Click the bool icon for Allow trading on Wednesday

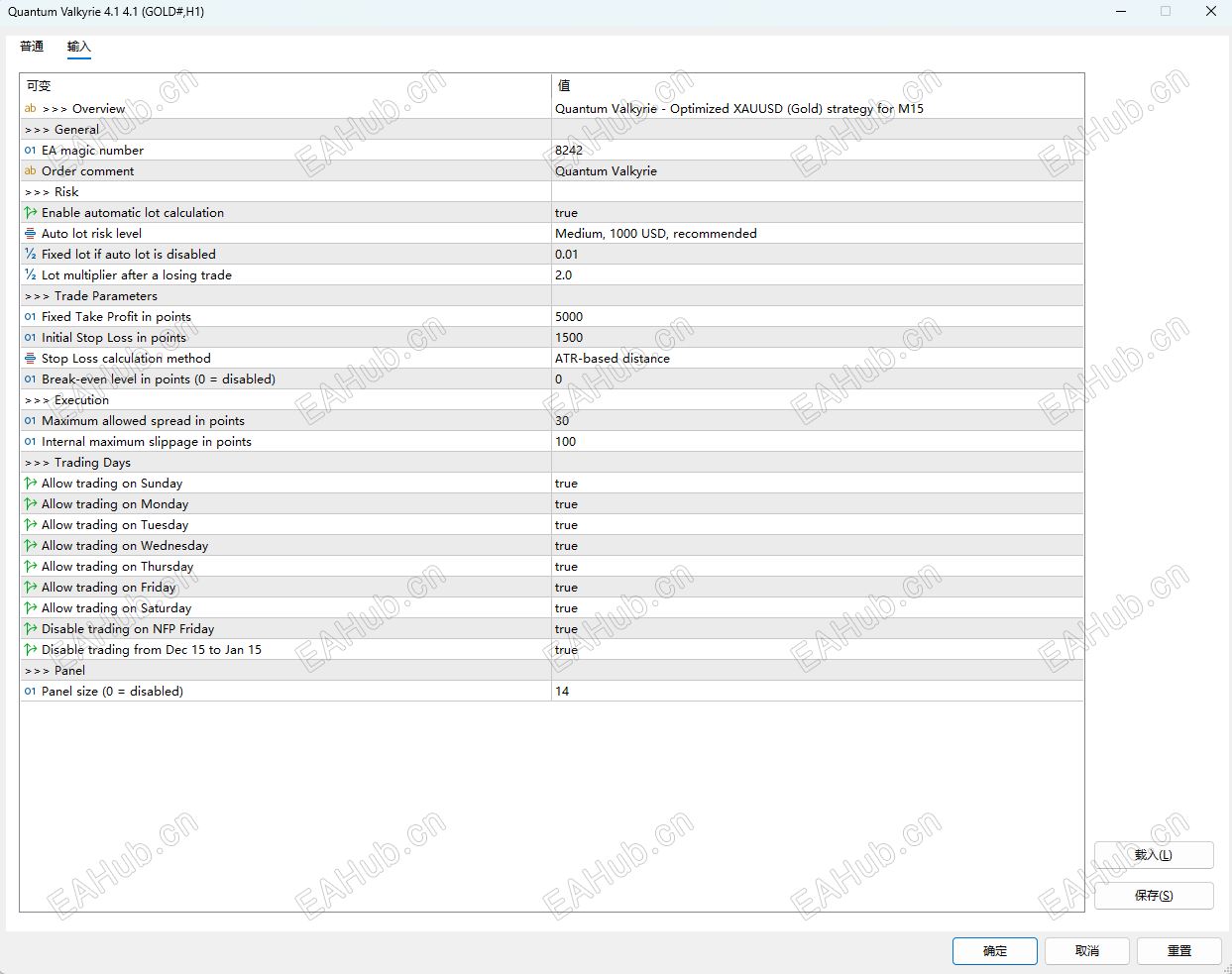coord(31,546)
